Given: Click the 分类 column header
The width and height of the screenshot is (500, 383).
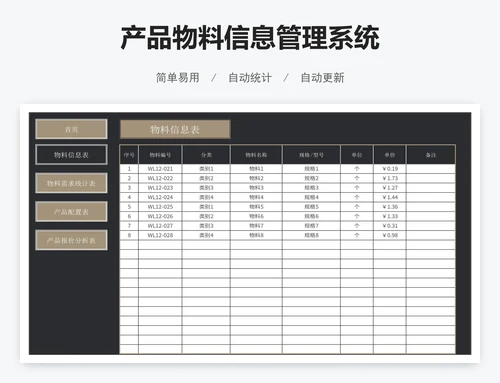Looking at the screenshot, I should 206,155.
